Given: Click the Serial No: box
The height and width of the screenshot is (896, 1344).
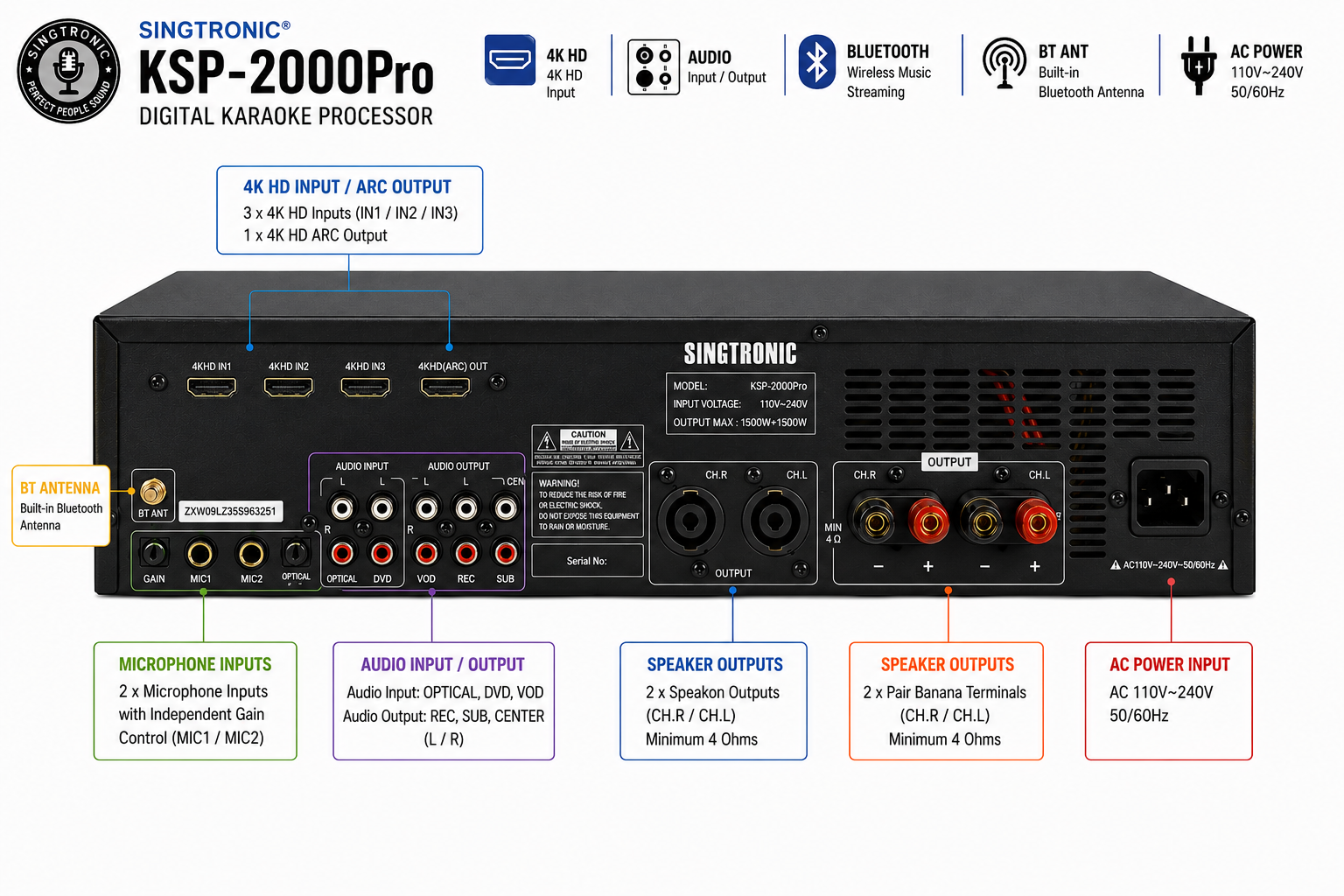Looking at the screenshot, I should click(587, 561).
